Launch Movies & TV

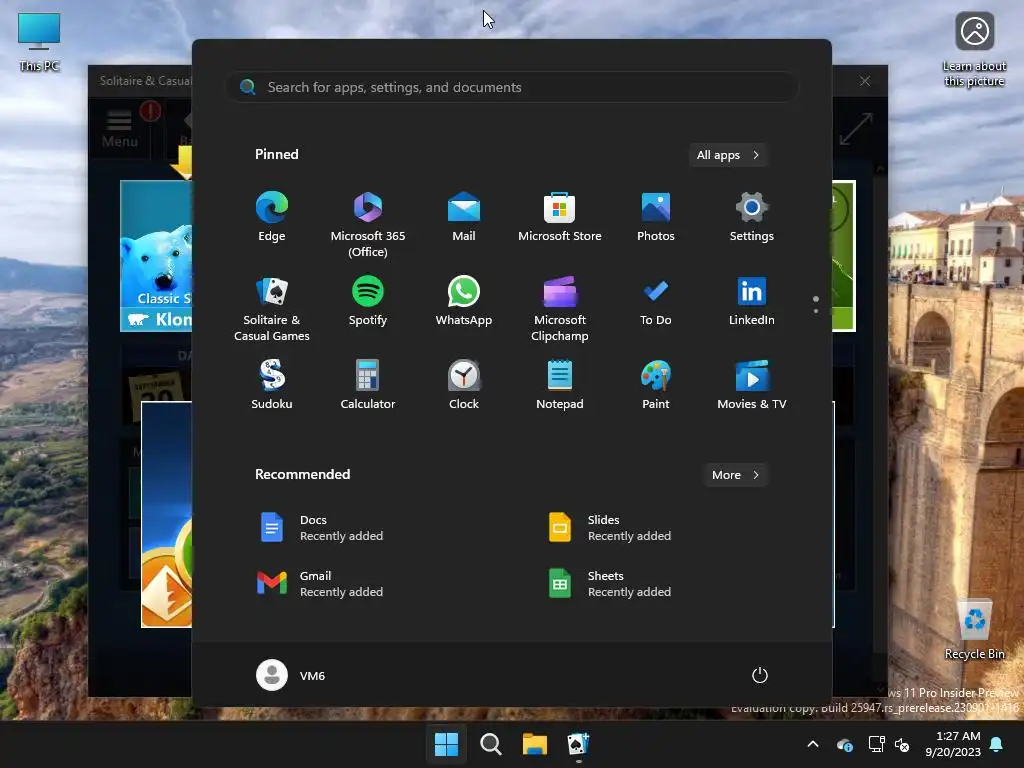pos(752,385)
